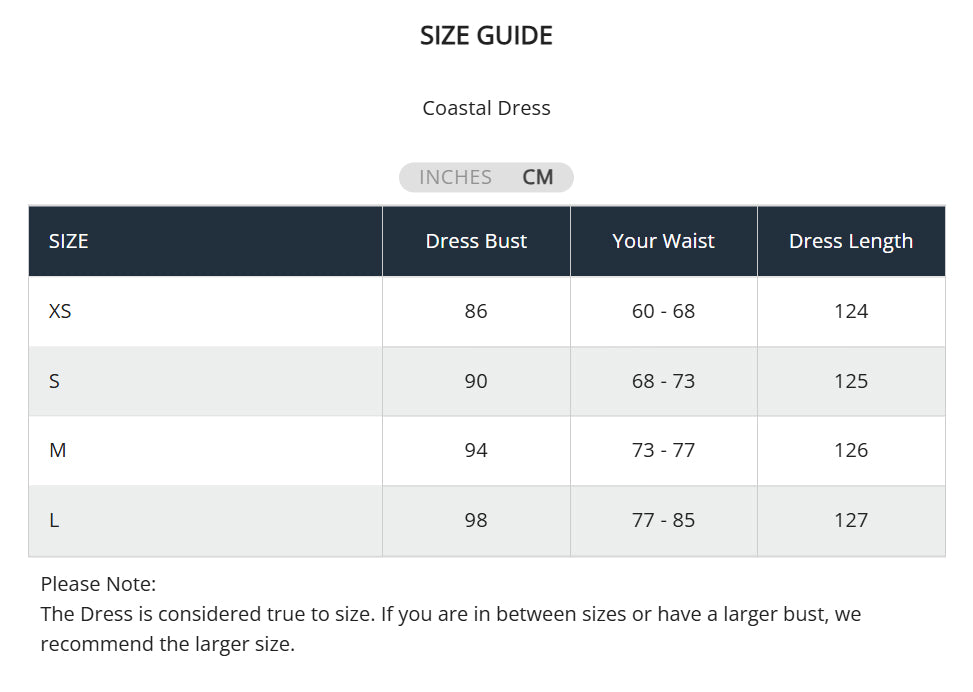Click the M dress length 126
This screenshot has height=692, width=973.
coord(851,450)
